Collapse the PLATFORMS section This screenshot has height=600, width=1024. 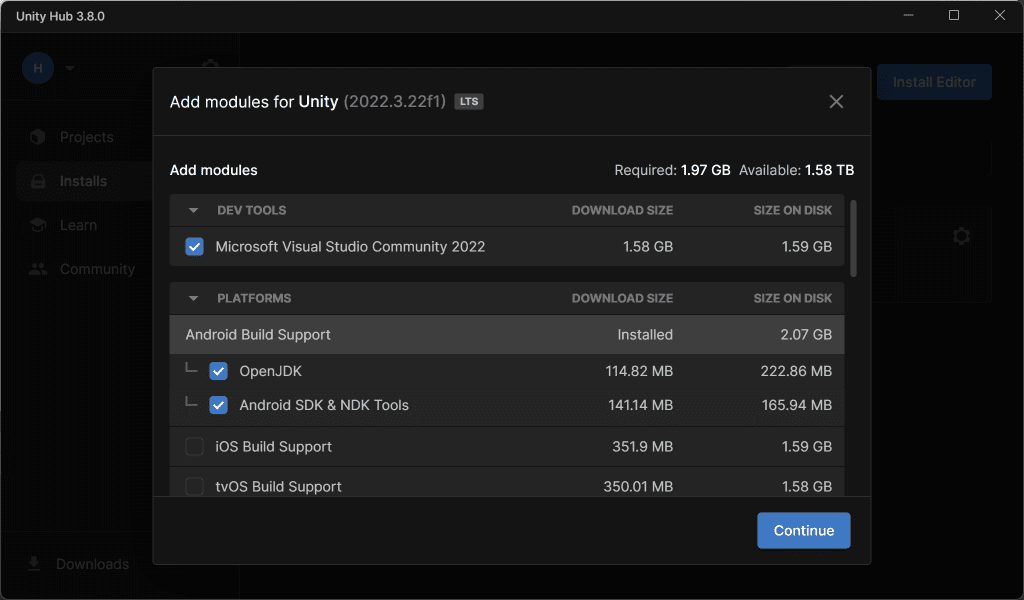click(193, 299)
